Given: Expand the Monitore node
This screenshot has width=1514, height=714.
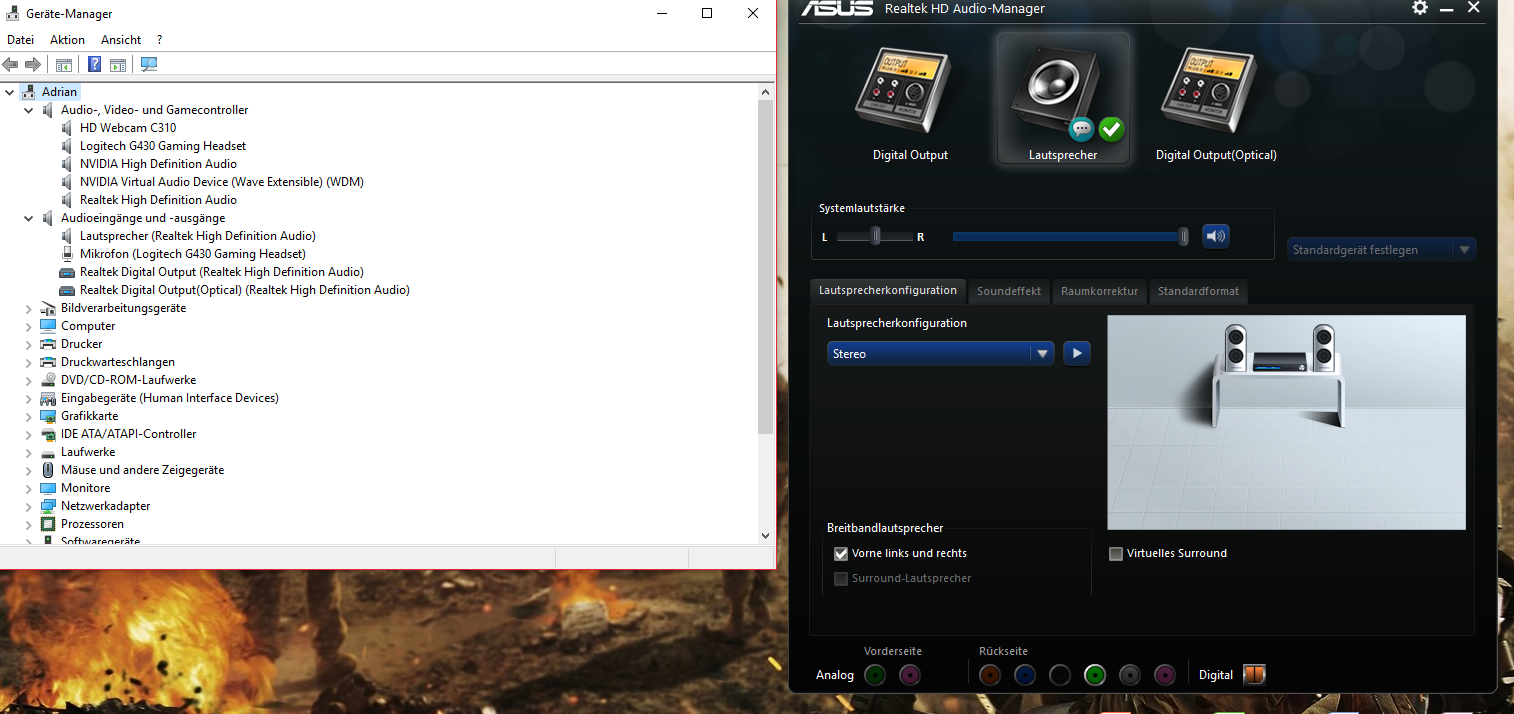Looking at the screenshot, I should (x=28, y=488).
